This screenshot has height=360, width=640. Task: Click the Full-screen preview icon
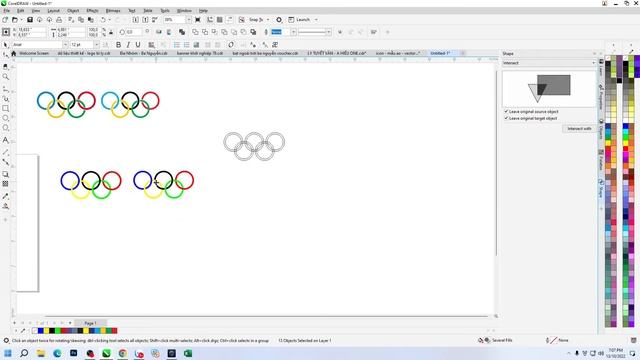(x=198, y=20)
